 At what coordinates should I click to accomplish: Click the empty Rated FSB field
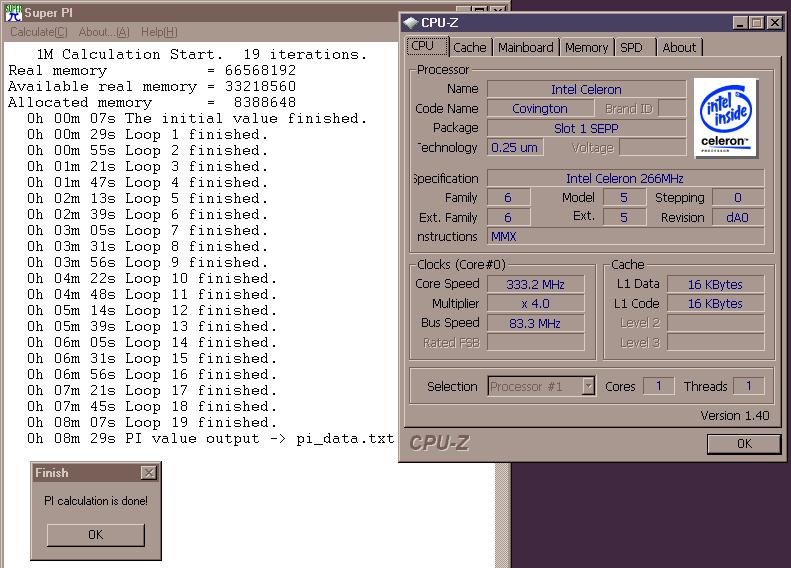(x=535, y=342)
